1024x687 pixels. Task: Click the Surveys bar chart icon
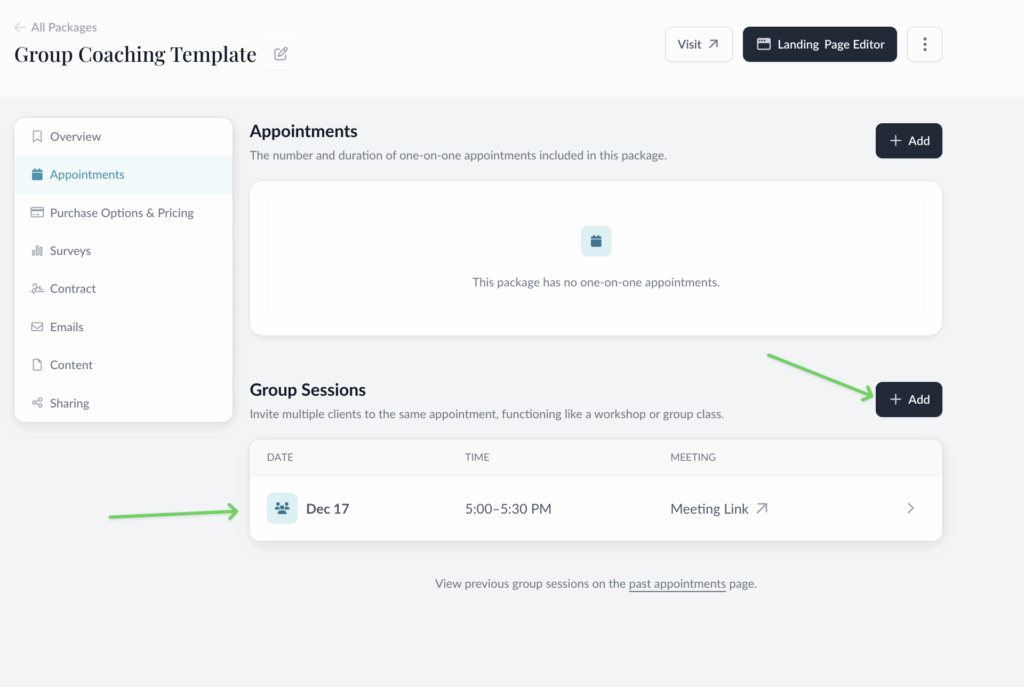click(x=37, y=251)
